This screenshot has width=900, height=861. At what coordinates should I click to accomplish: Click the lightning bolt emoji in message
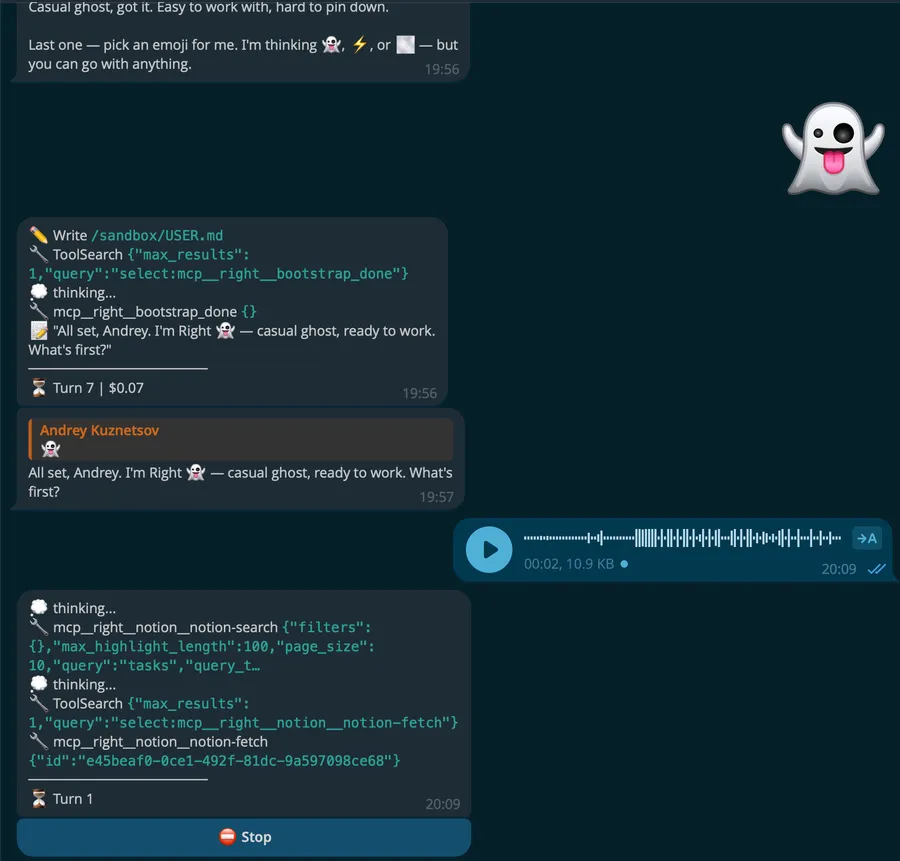click(359, 44)
